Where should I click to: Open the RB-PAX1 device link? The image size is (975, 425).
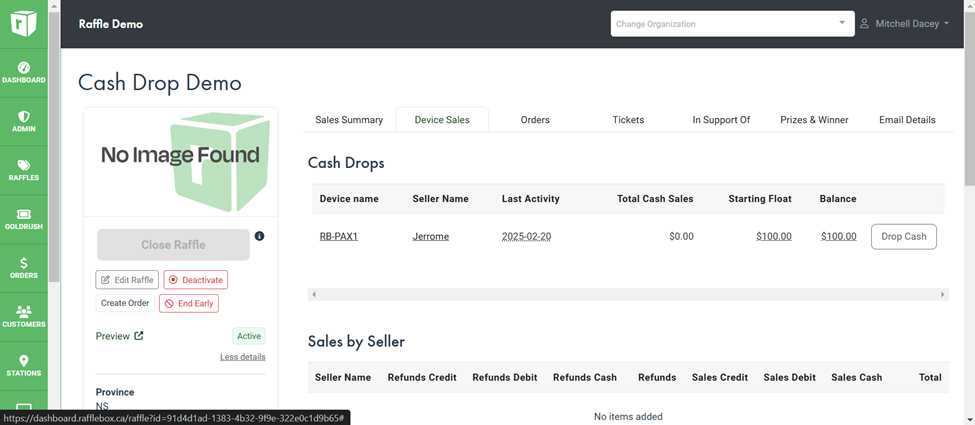point(339,236)
